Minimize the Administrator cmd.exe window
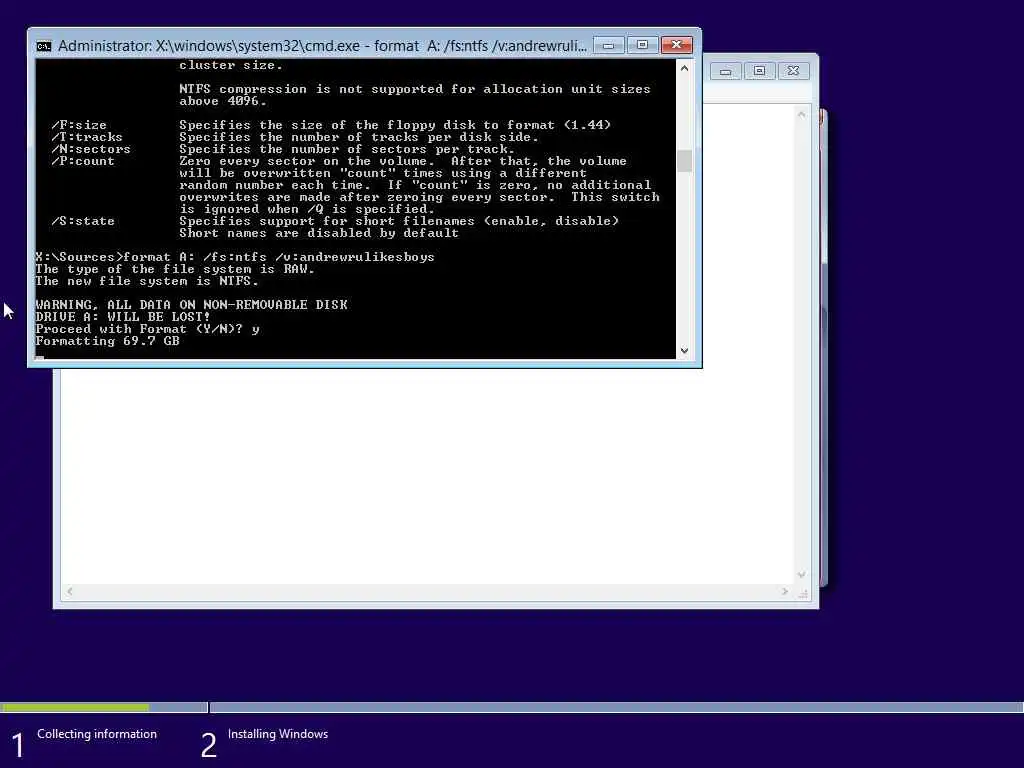 click(609, 45)
